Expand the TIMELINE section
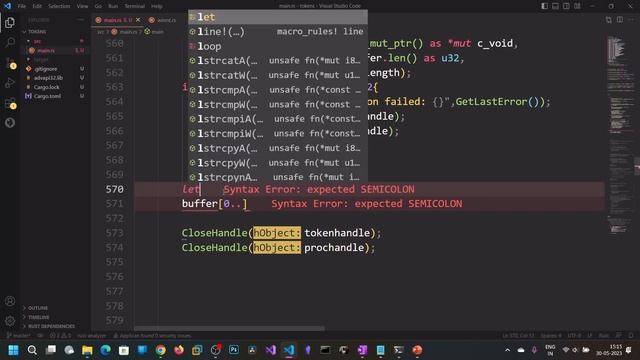640x360 pixels. (x=55, y=317)
